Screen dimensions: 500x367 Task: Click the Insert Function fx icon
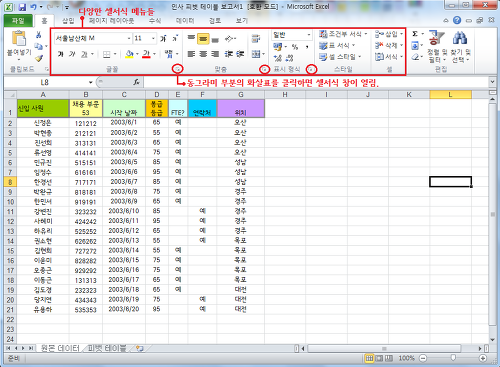click(x=136, y=82)
